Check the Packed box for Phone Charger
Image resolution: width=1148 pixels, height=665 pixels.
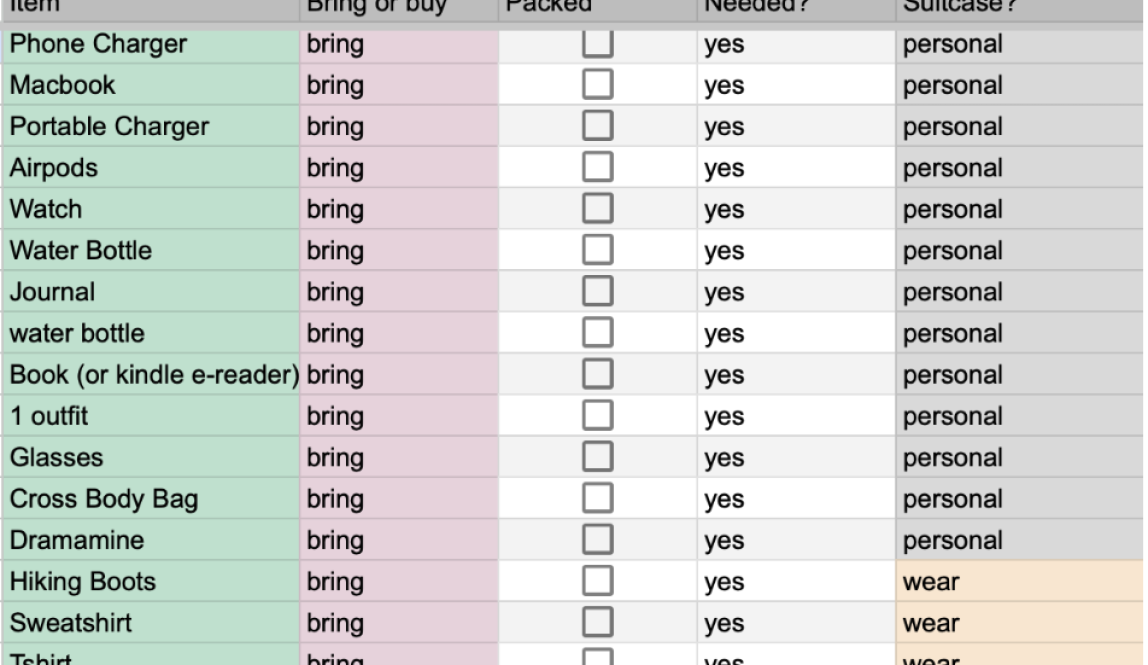click(x=597, y=45)
